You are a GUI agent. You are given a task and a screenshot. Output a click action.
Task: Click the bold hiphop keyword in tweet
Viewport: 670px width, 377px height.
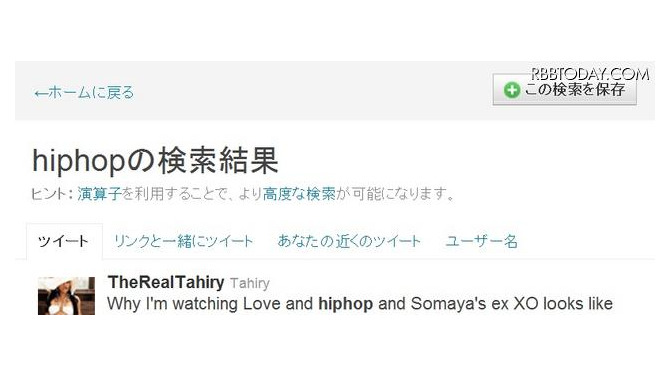pos(345,304)
